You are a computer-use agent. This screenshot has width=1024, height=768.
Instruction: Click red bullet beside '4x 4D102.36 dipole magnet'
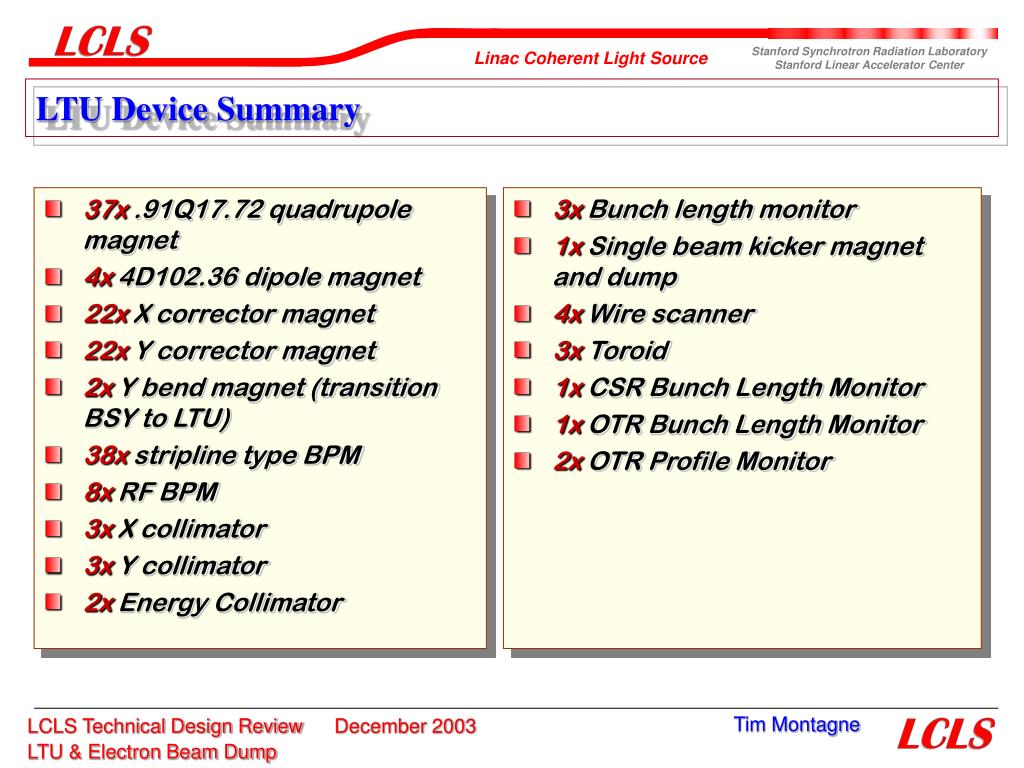point(54,277)
